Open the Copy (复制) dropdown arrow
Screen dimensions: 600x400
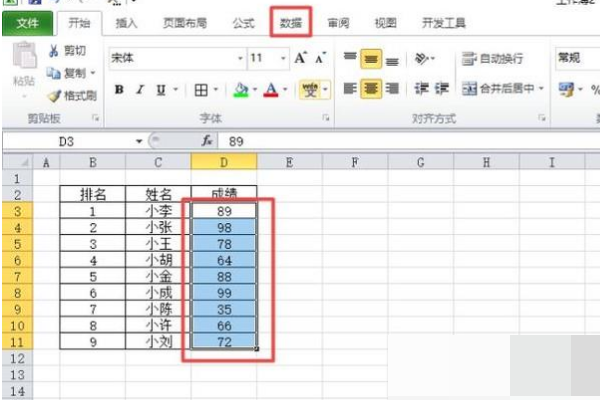93,73
